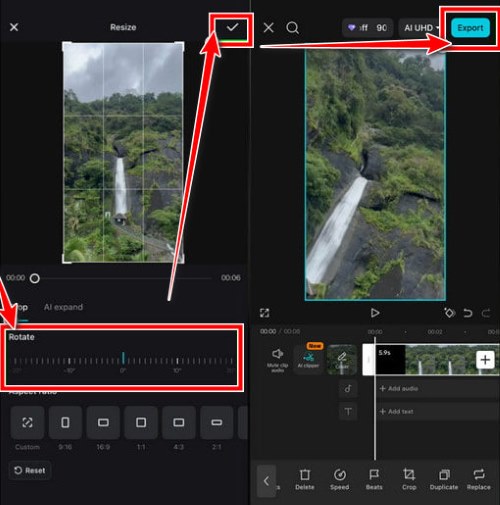This screenshot has height=505, width=500.
Task: Click the text T track icon
Action: point(348,412)
